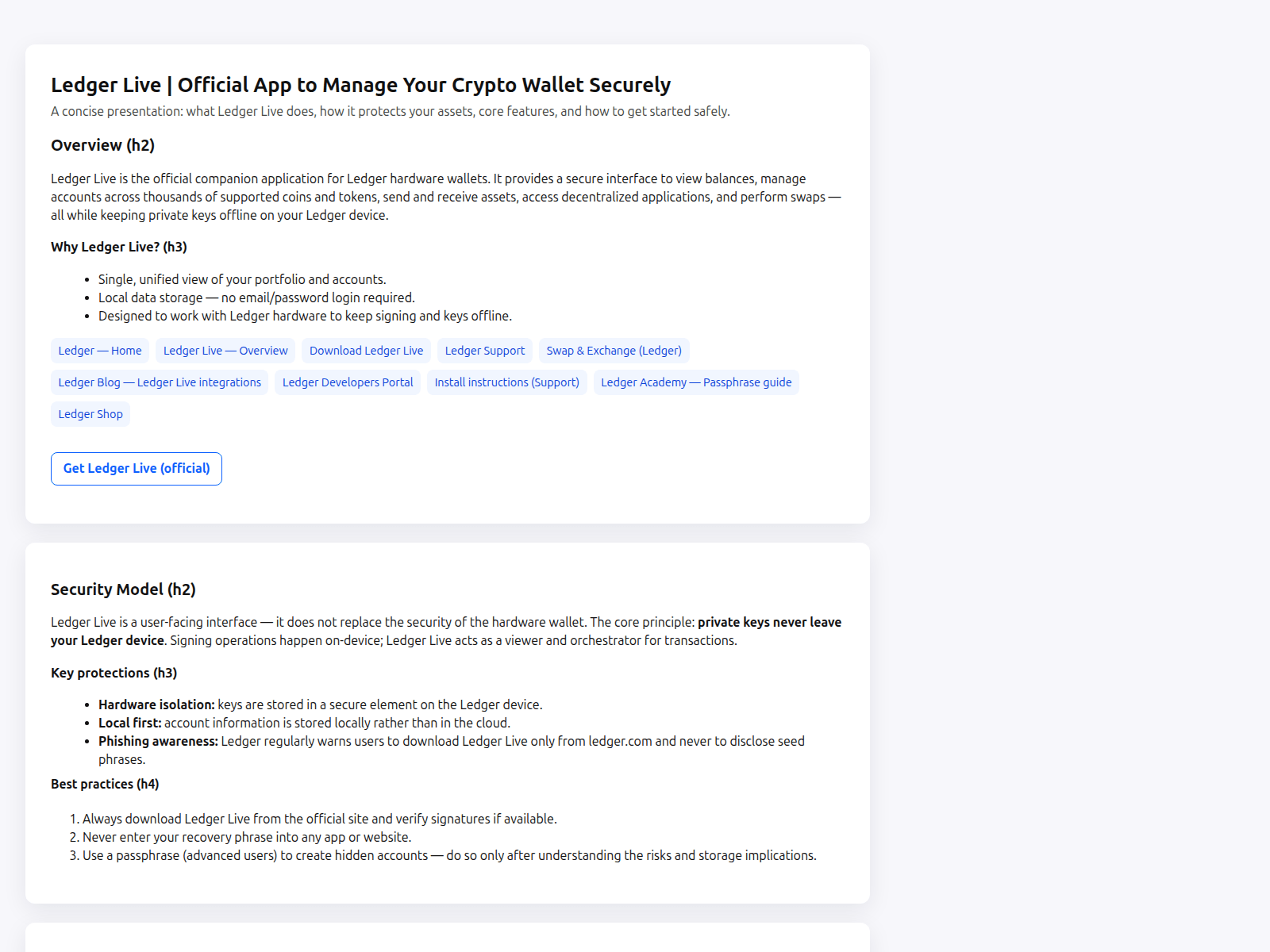This screenshot has height=952, width=1270.
Task: Click the Best practices (h4) heading
Action: (x=104, y=783)
